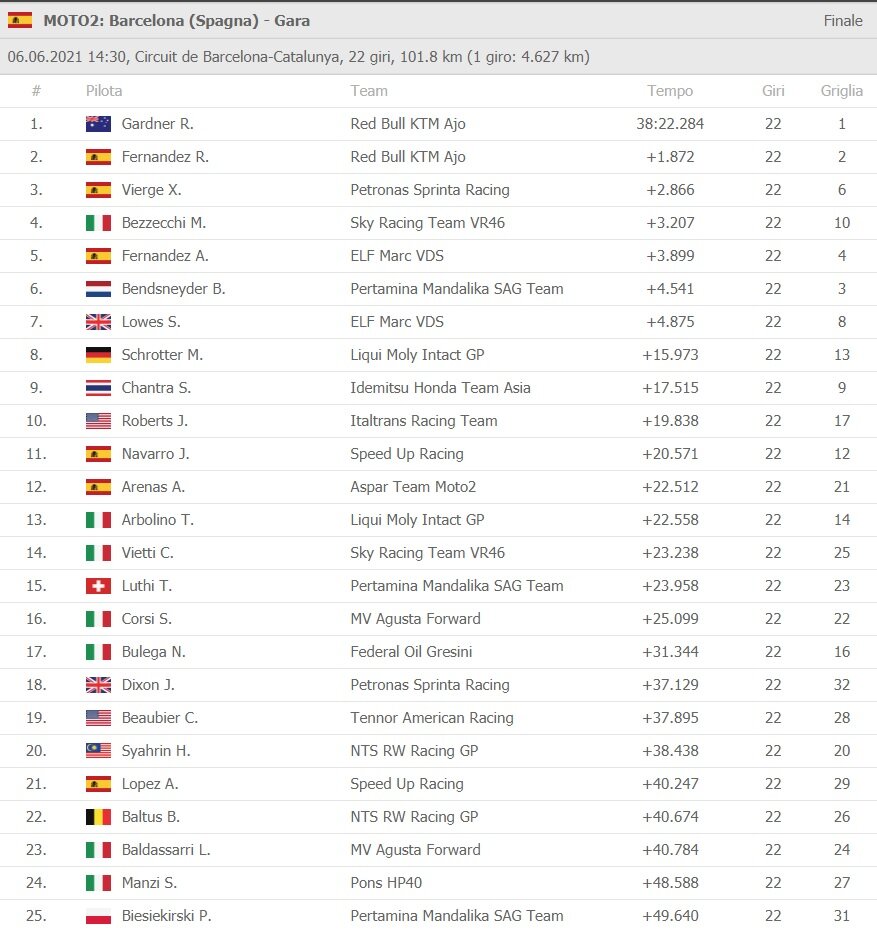
Task: Click the Spanish flag in the header
Action: click(20, 20)
